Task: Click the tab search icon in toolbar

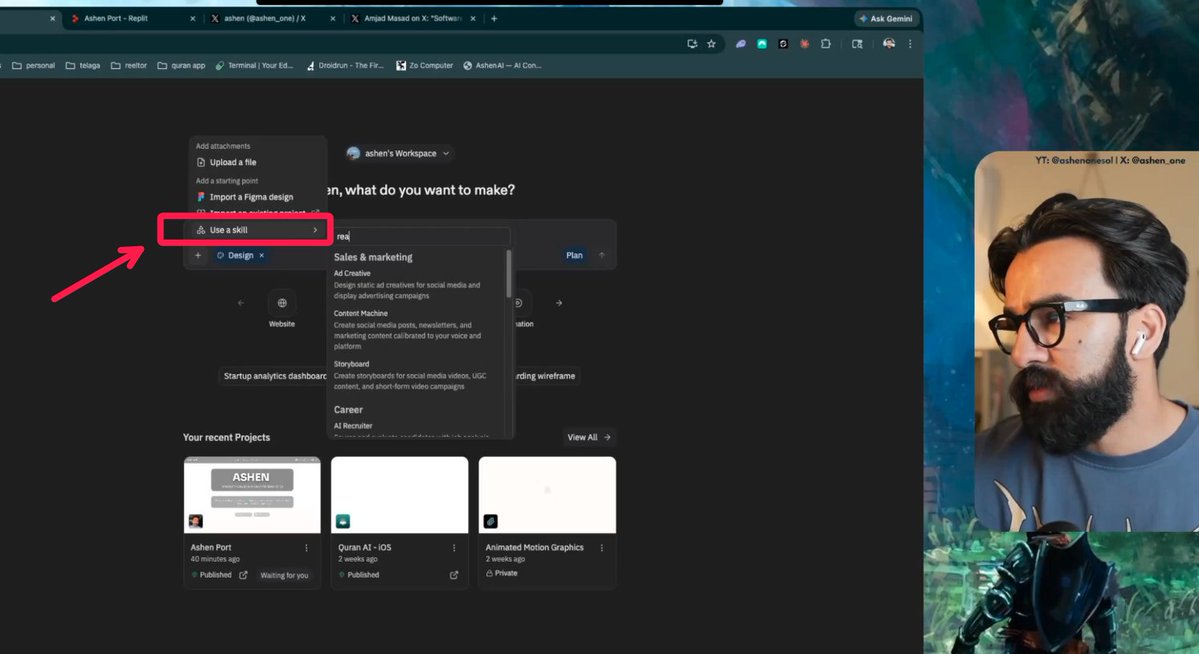Action: tap(857, 44)
